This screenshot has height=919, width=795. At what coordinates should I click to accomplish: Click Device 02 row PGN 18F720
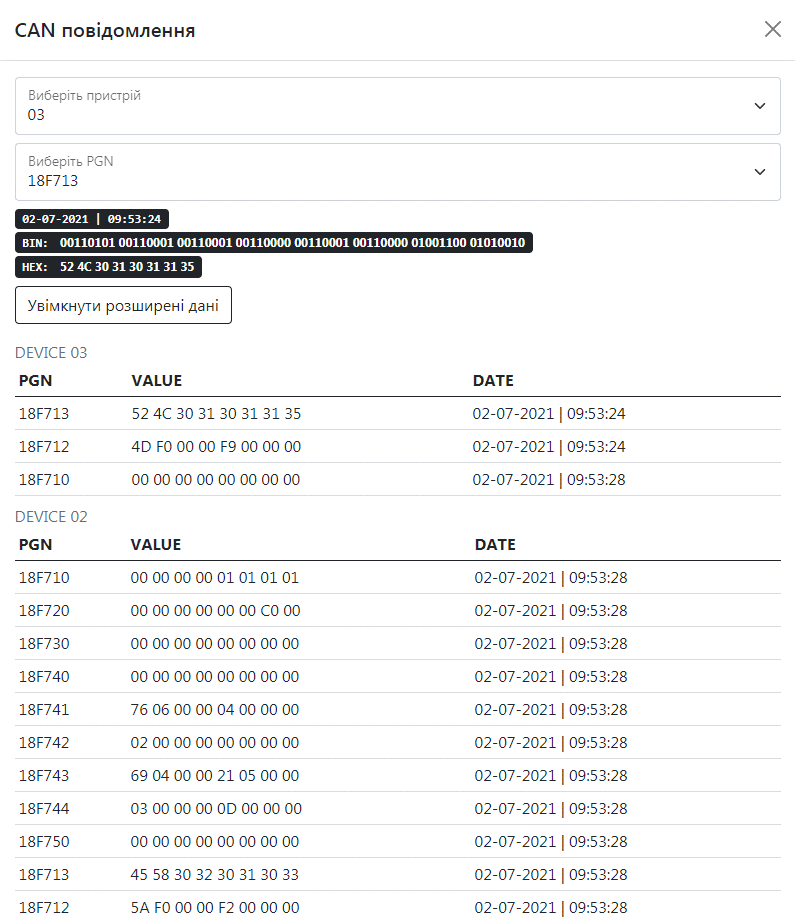pos(397,611)
